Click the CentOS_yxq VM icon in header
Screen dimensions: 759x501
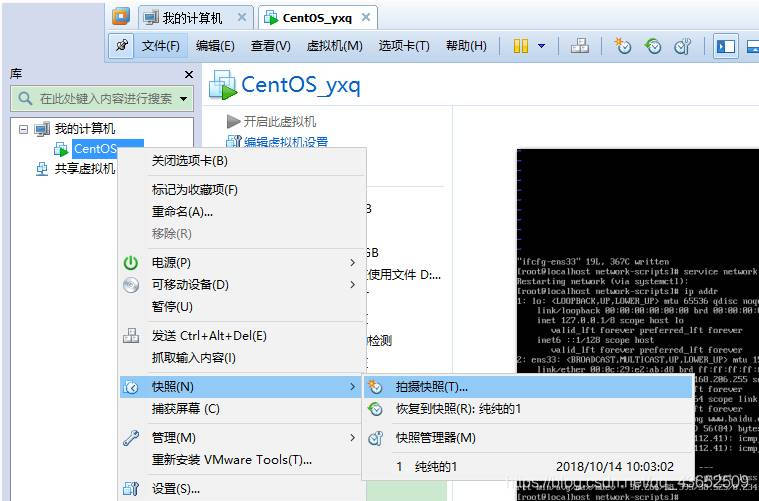(223, 85)
